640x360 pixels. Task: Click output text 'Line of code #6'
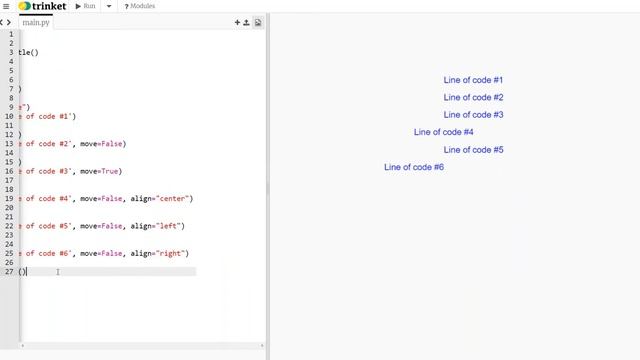tap(414, 167)
